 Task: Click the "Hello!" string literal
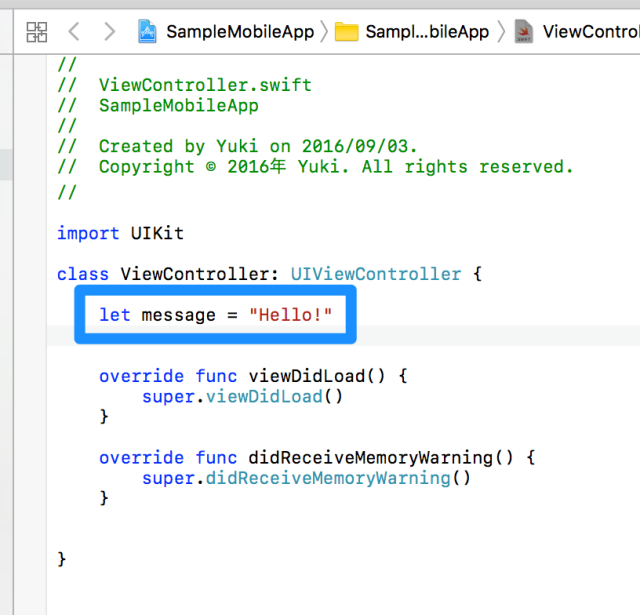[291, 315]
